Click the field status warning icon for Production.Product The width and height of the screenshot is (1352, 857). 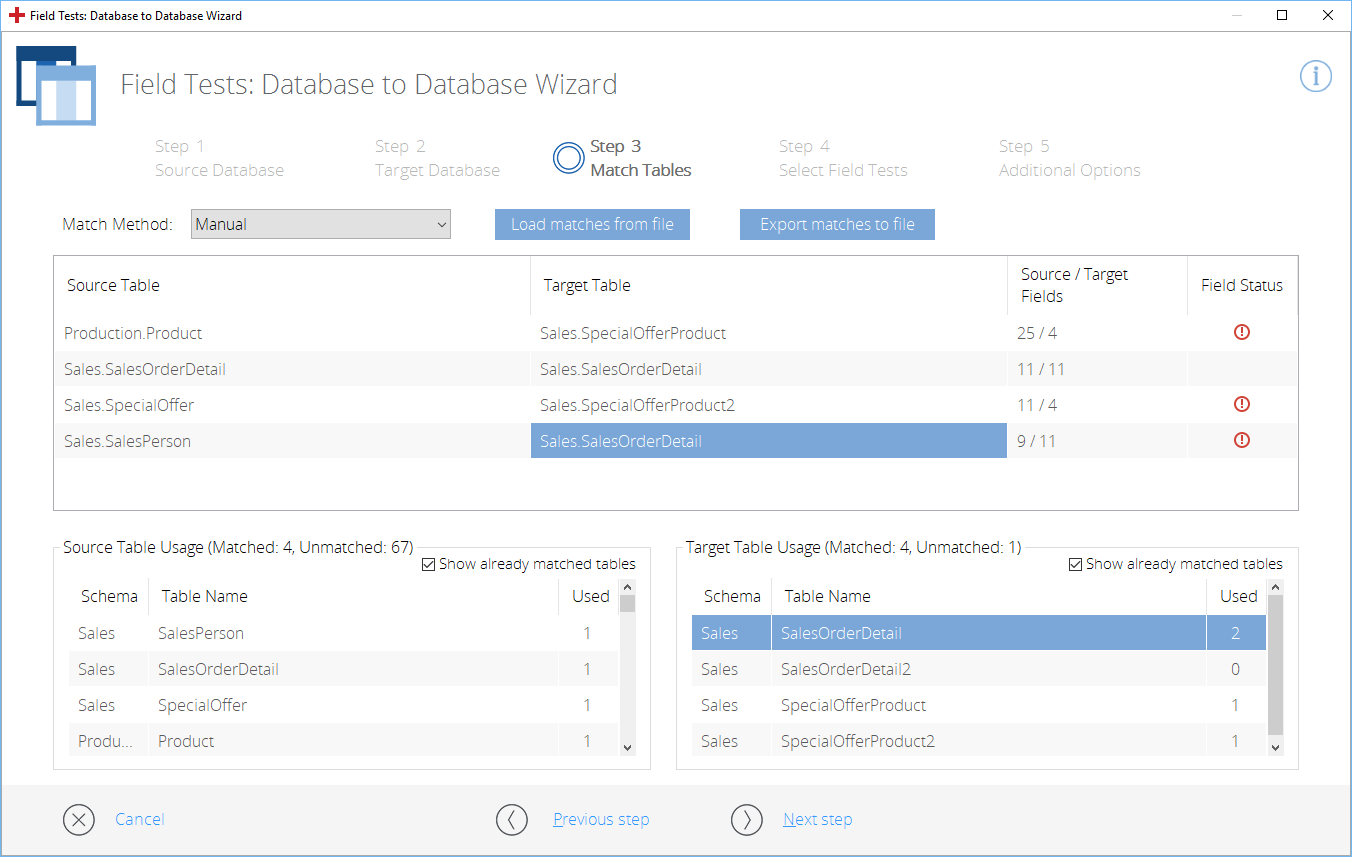pyautogui.click(x=1241, y=333)
